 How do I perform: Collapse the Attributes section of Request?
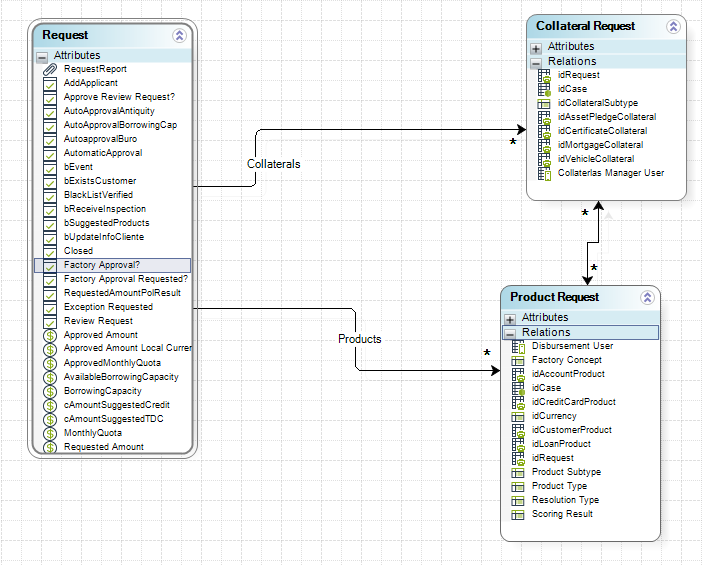[x=42, y=57]
